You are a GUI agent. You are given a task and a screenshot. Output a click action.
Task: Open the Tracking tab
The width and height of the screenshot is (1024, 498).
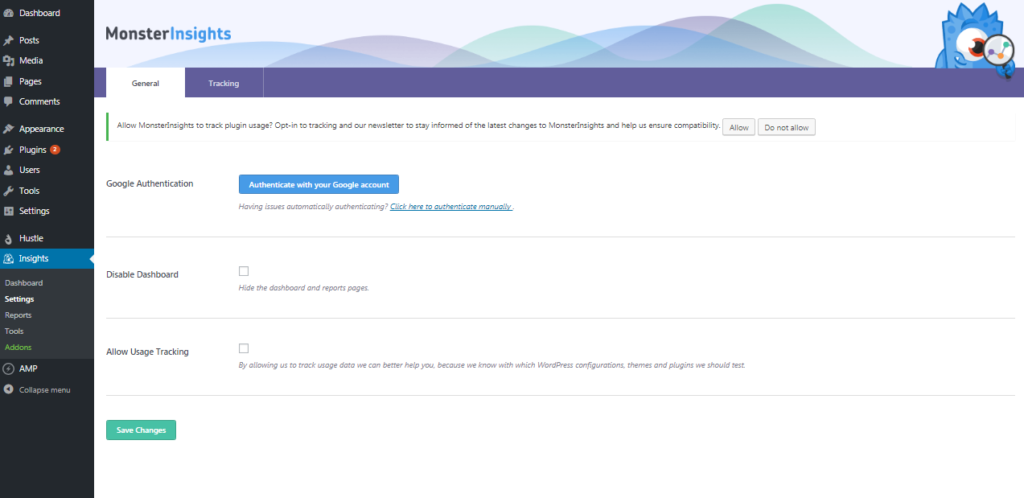(x=224, y=83)
